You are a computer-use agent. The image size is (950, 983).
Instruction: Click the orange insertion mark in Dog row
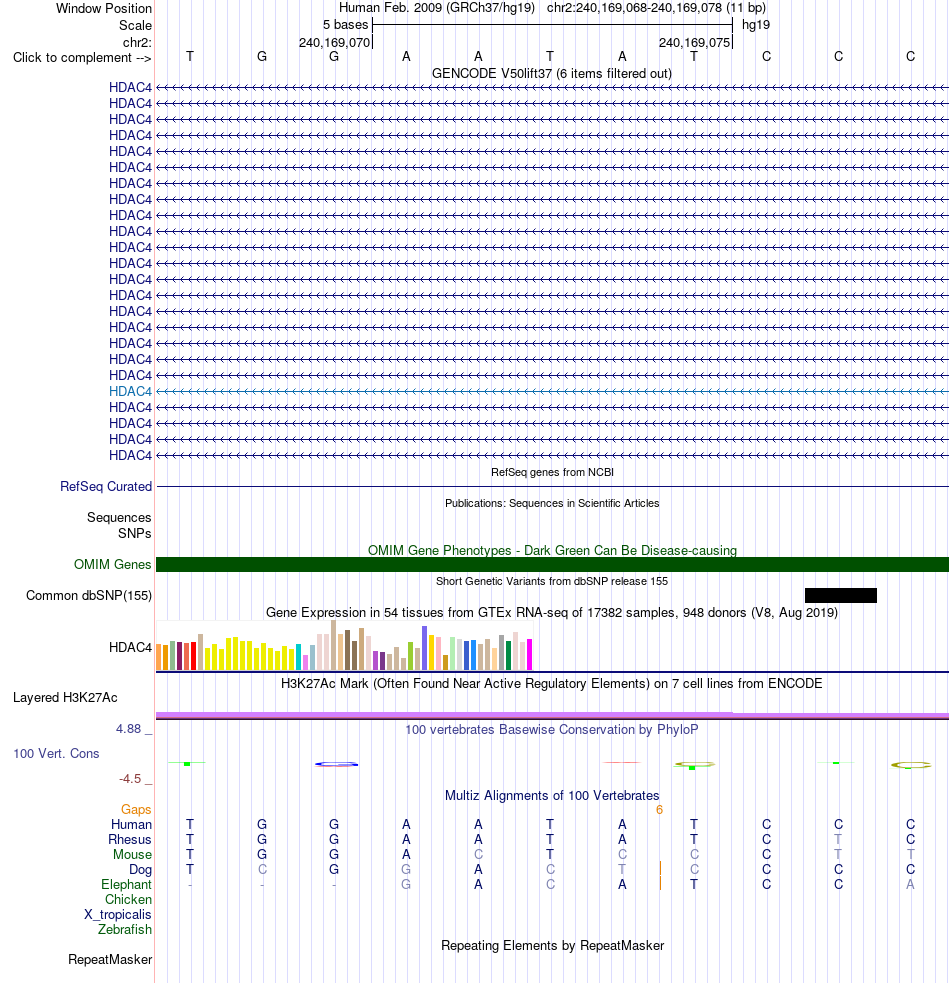(660, 869)
